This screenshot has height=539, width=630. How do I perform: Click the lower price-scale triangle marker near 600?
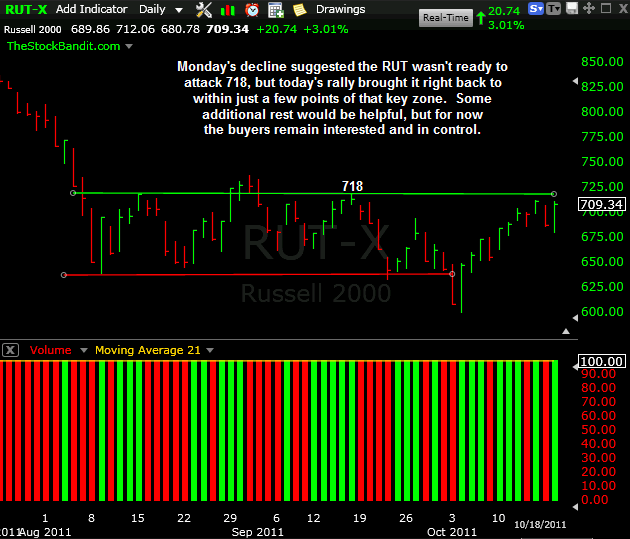[x=575, y=318]
